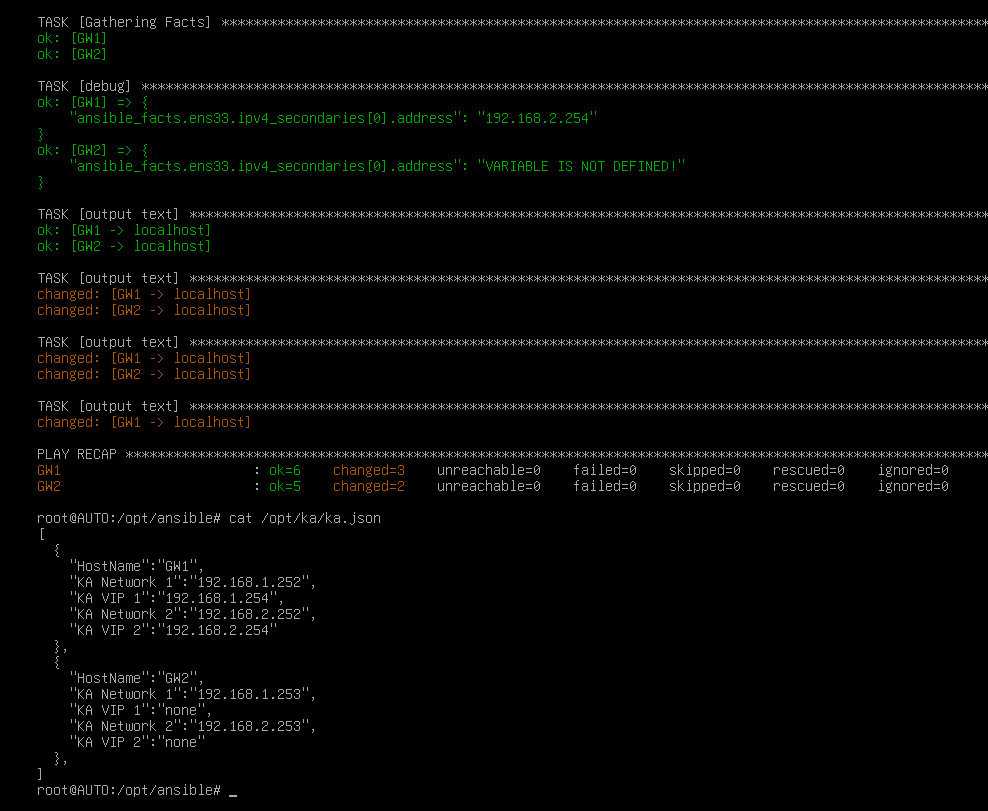988x811 pixels.
Task: Click the "KA VIP 2":"none" line
Action: (137, 742)
